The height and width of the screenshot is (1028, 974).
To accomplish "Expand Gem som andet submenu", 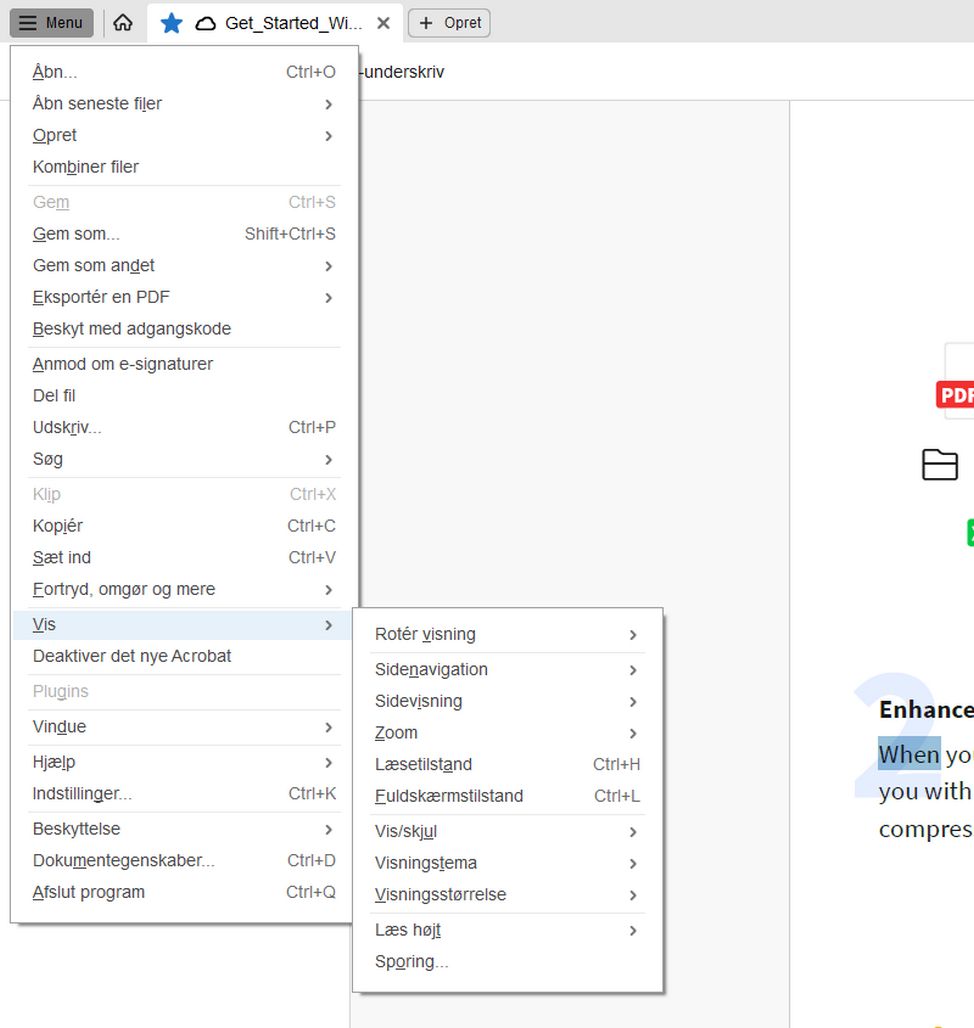I will click(x=184, y=265).
